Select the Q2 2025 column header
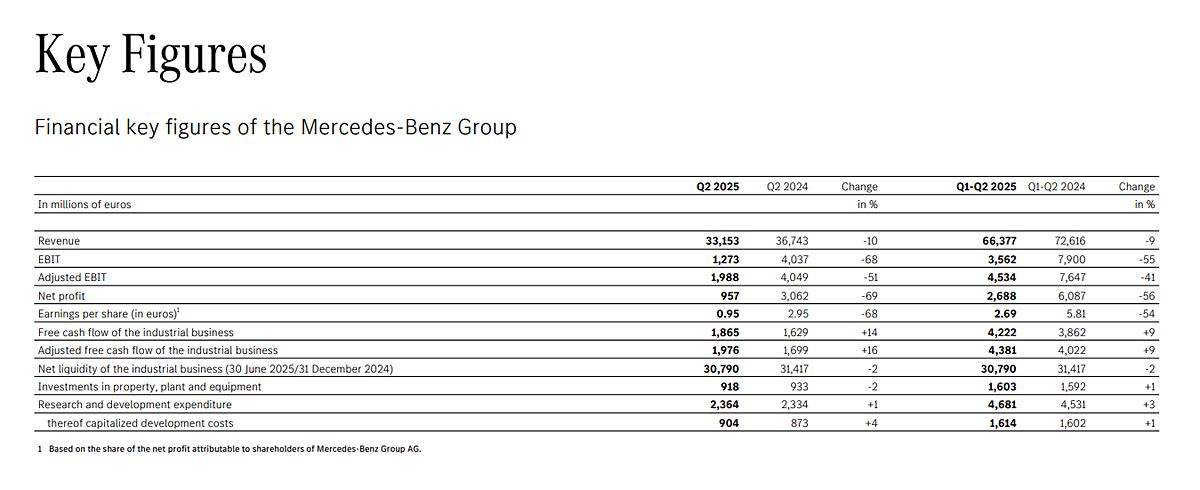1200x490 pixels. click(x=718, y=187)
